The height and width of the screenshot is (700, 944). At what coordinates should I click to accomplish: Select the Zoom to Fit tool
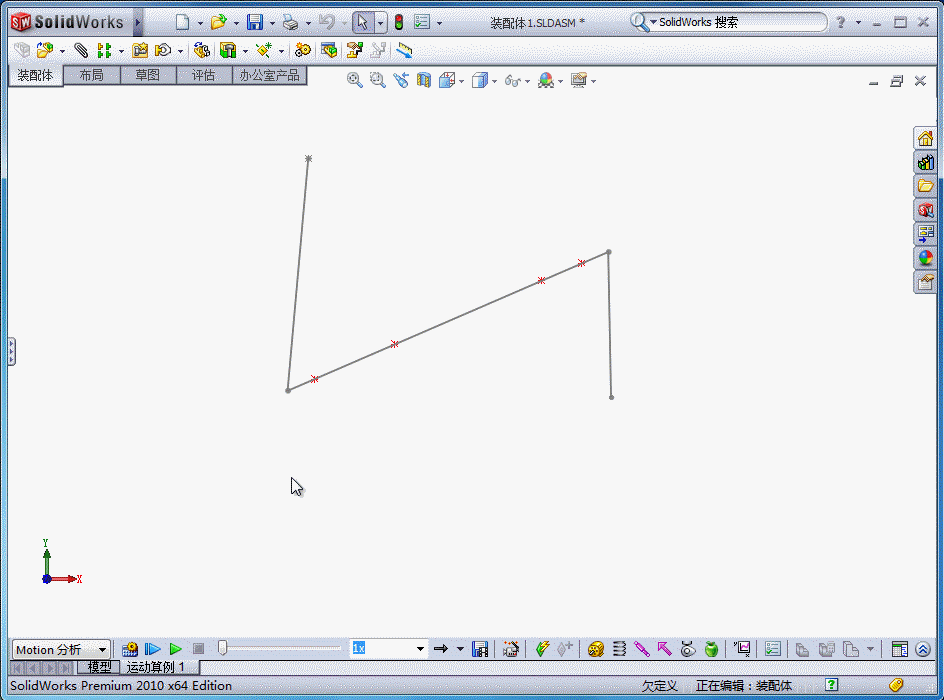[x=354, y=80]
